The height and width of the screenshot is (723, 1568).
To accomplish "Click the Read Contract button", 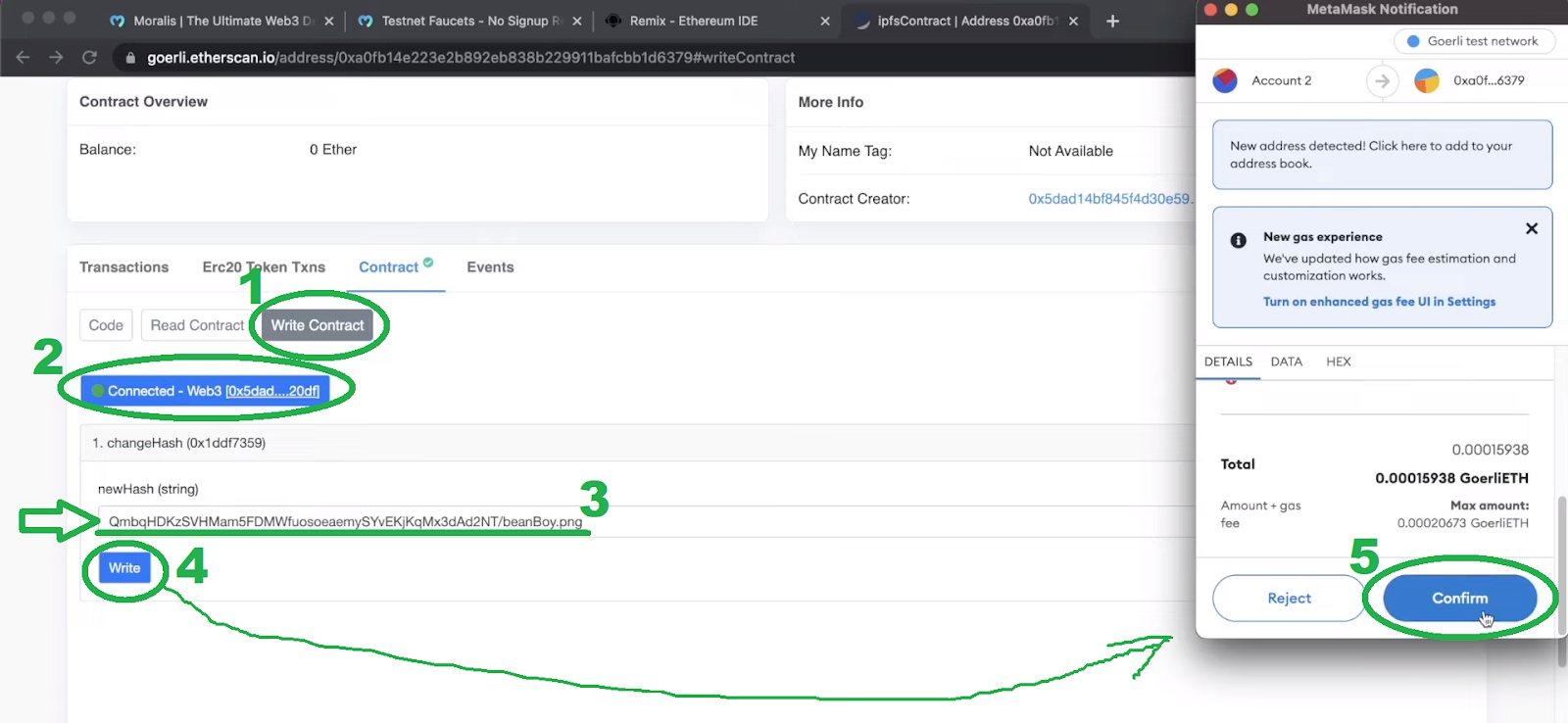I will tap(197, 325).
